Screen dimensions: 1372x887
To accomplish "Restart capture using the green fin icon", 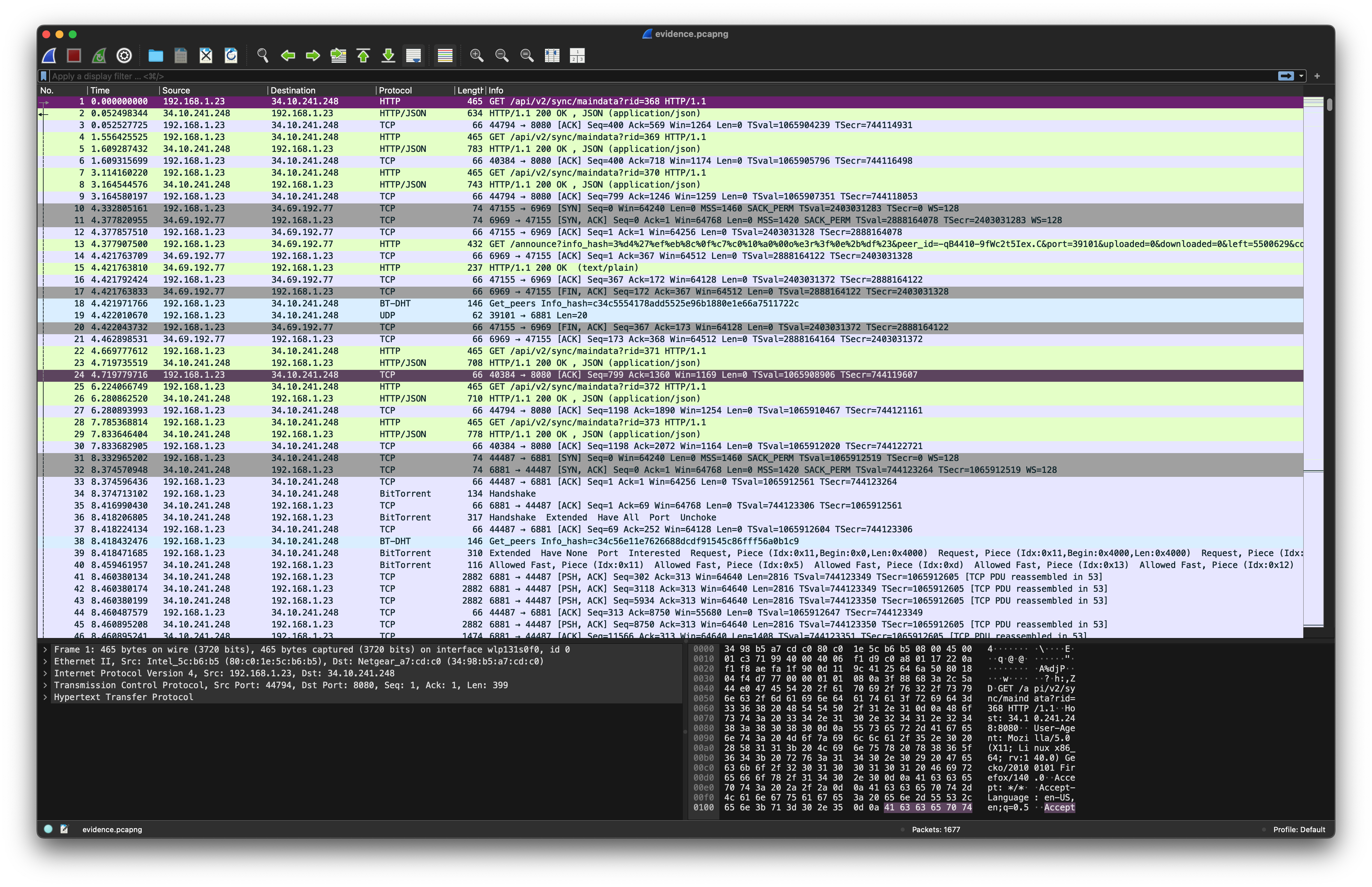I will pyautogui.click(x=99, y=55).
